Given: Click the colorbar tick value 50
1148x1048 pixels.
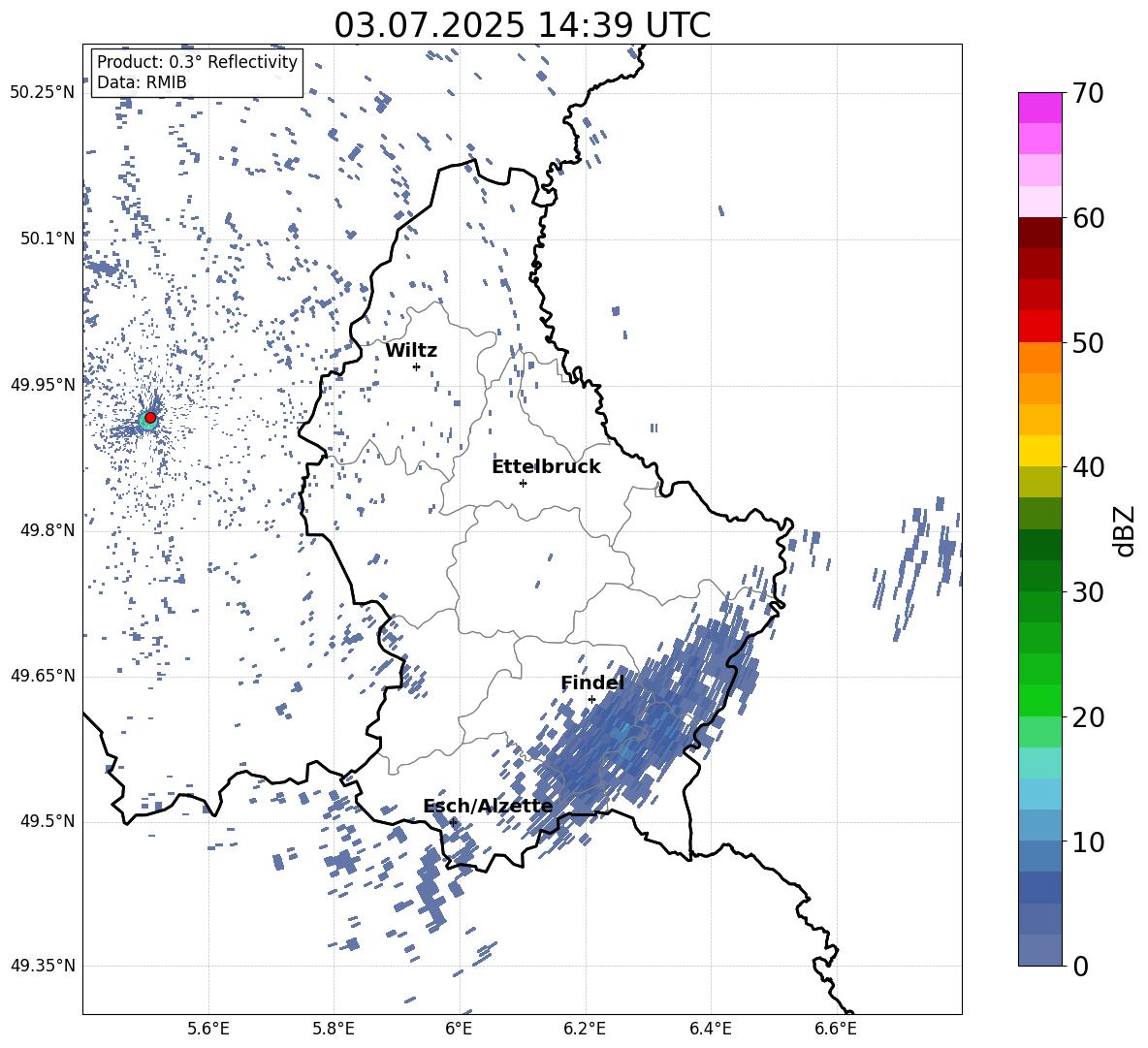Looking at the screenshot, I should (1088, 342).
